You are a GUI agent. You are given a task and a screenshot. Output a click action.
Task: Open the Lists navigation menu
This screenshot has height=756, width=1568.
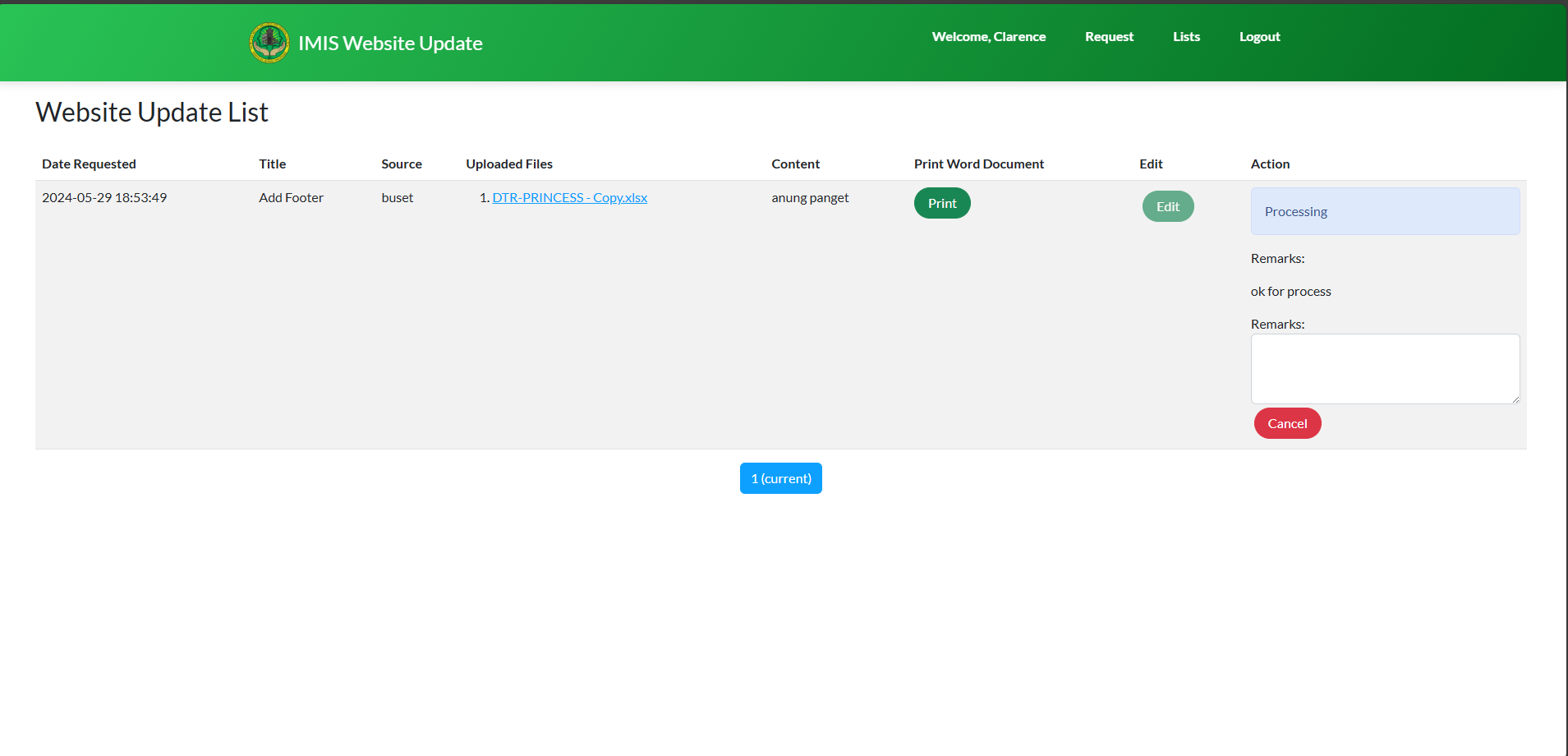coord(1186,37)
